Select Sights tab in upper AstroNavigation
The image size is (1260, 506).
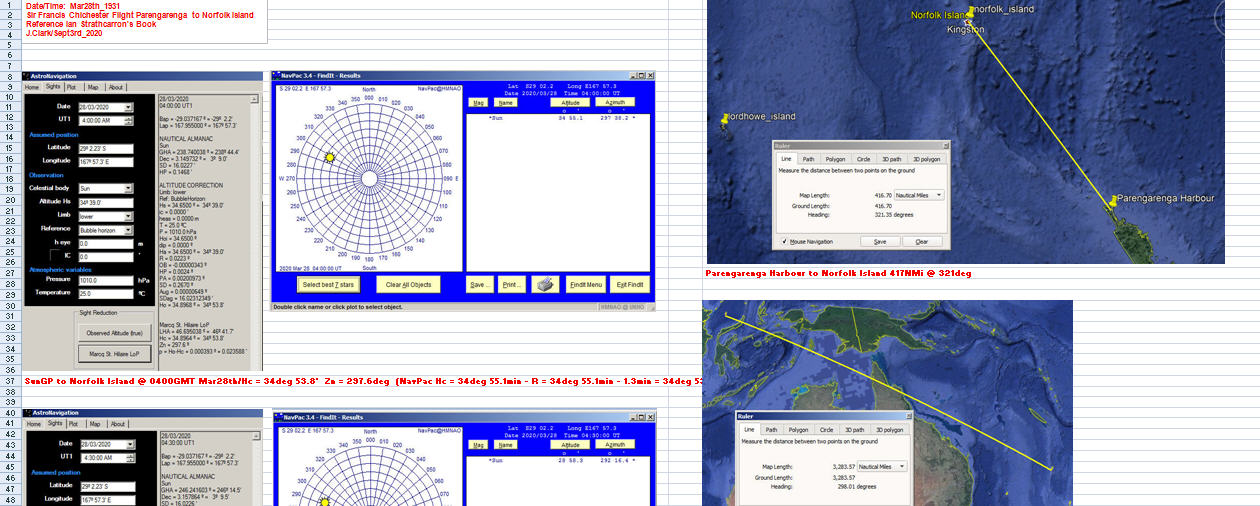pyautogui.click(x=53, y=87)
